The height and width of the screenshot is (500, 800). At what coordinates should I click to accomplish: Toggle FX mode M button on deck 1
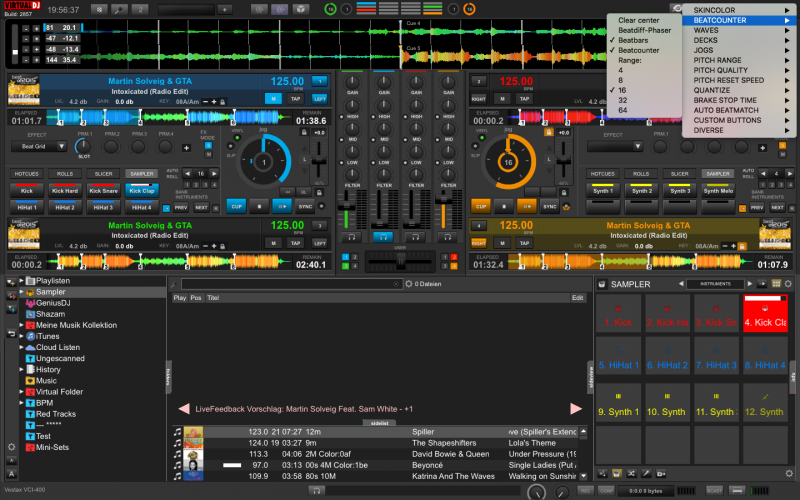coord(208,154)
